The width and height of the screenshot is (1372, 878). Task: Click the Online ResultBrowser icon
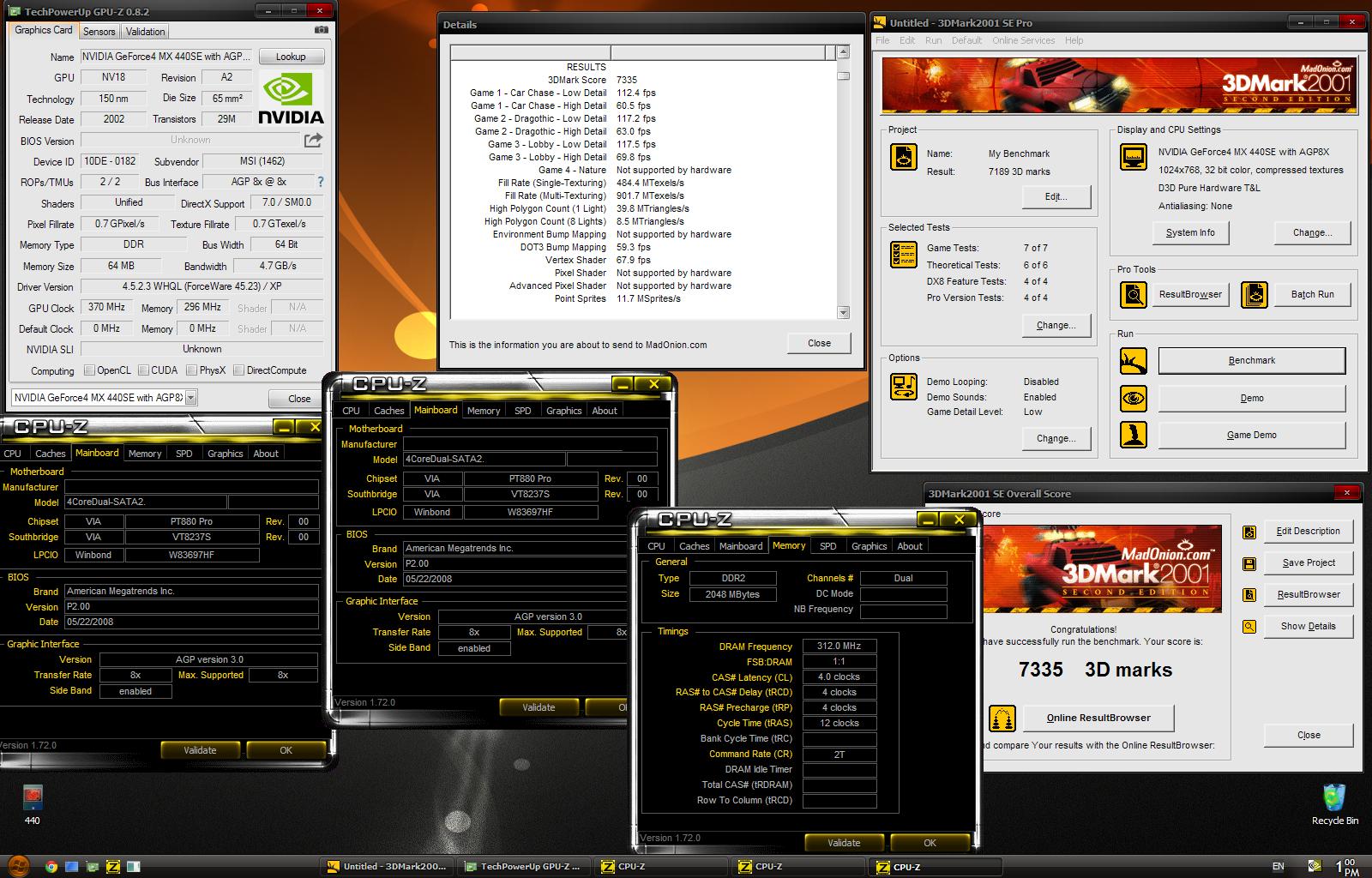(x=1002, y=718)
